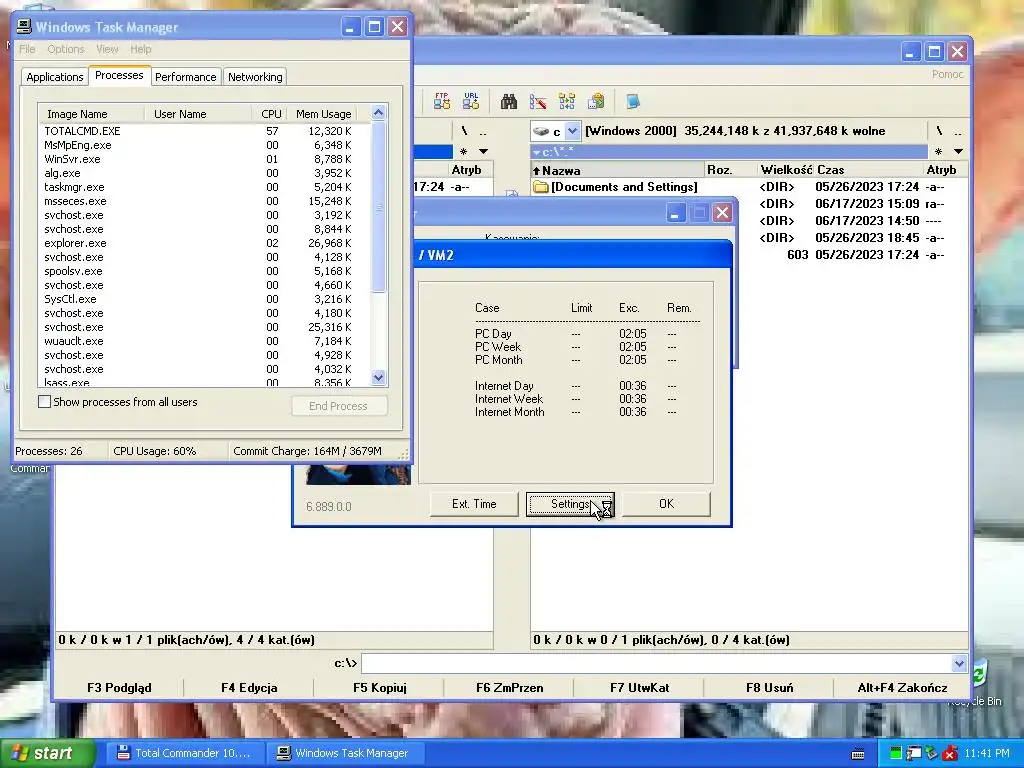This screenshot has height=768, width=1024.
Task: Select [Documents and Settings] folder row
Action: pos(749,187)
